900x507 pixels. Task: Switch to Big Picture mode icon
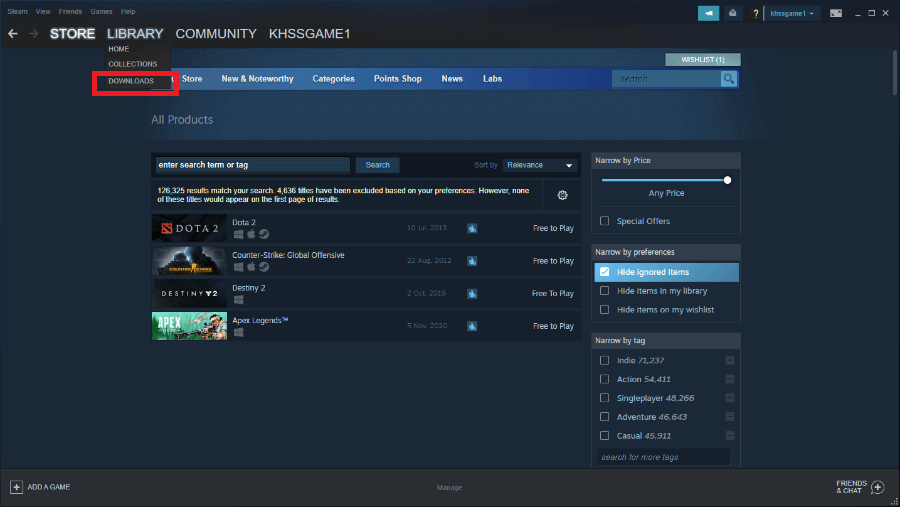tap(836, 13)
